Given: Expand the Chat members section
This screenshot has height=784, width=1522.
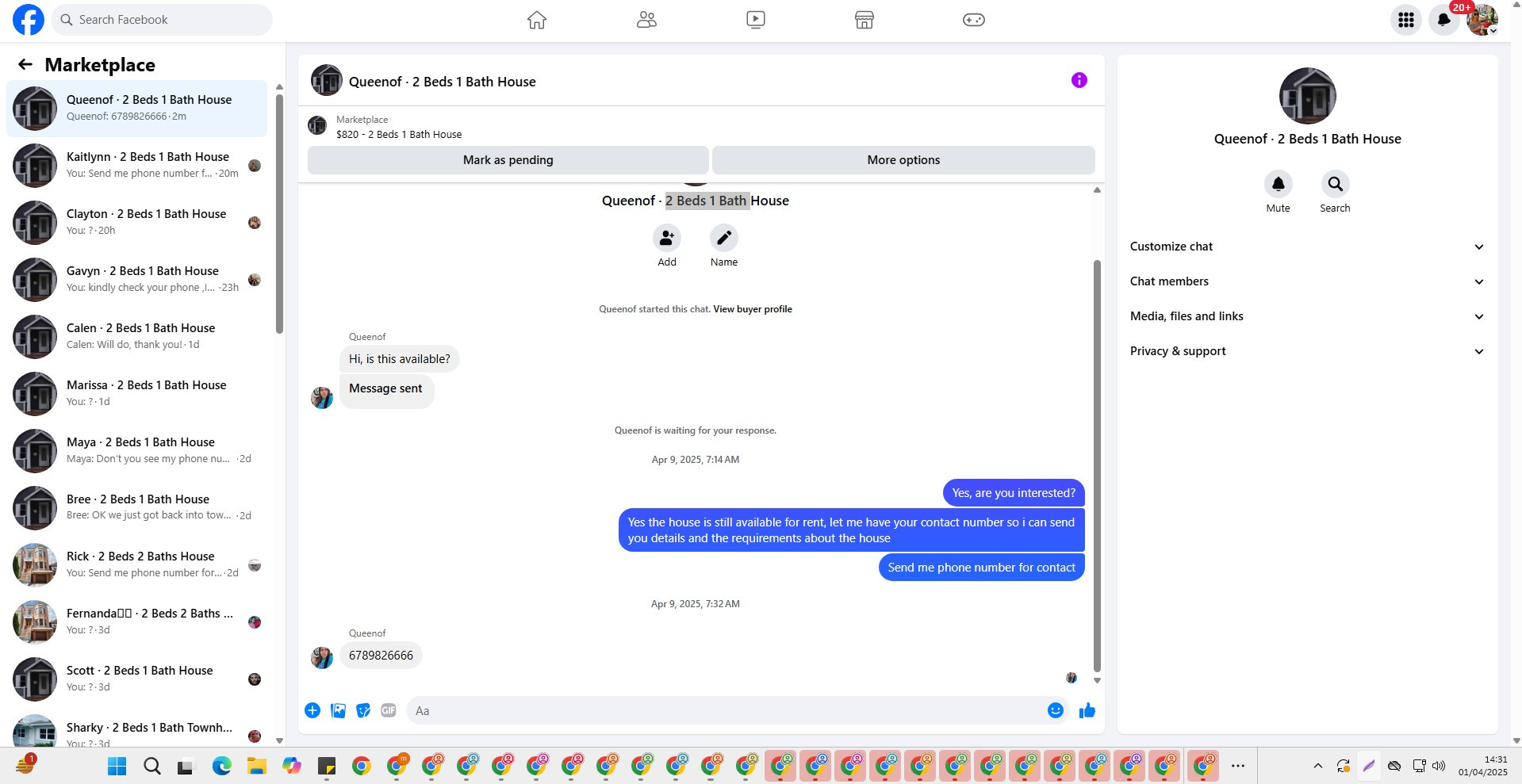Looking at the screenshot, I should (x=1307, y=281).
